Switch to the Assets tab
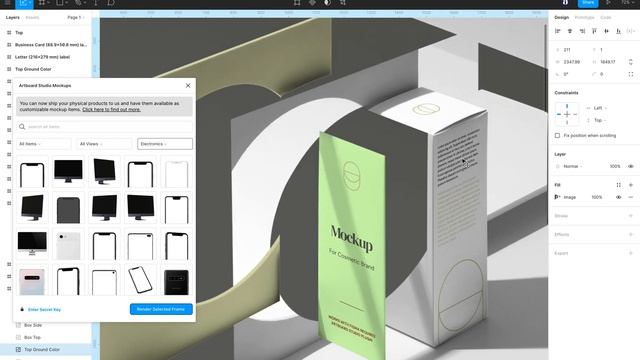Screen dimensions: 640x360 click(32, 18)
